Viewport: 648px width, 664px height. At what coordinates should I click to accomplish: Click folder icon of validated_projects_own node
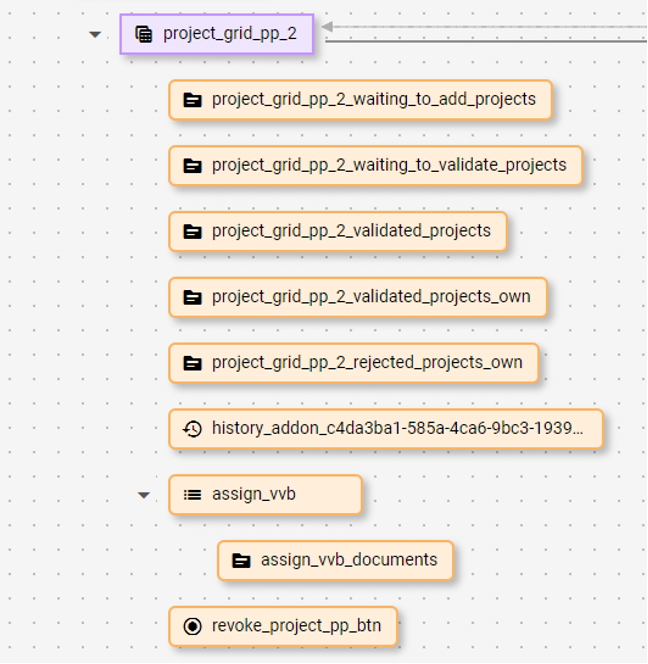(193, 297)
